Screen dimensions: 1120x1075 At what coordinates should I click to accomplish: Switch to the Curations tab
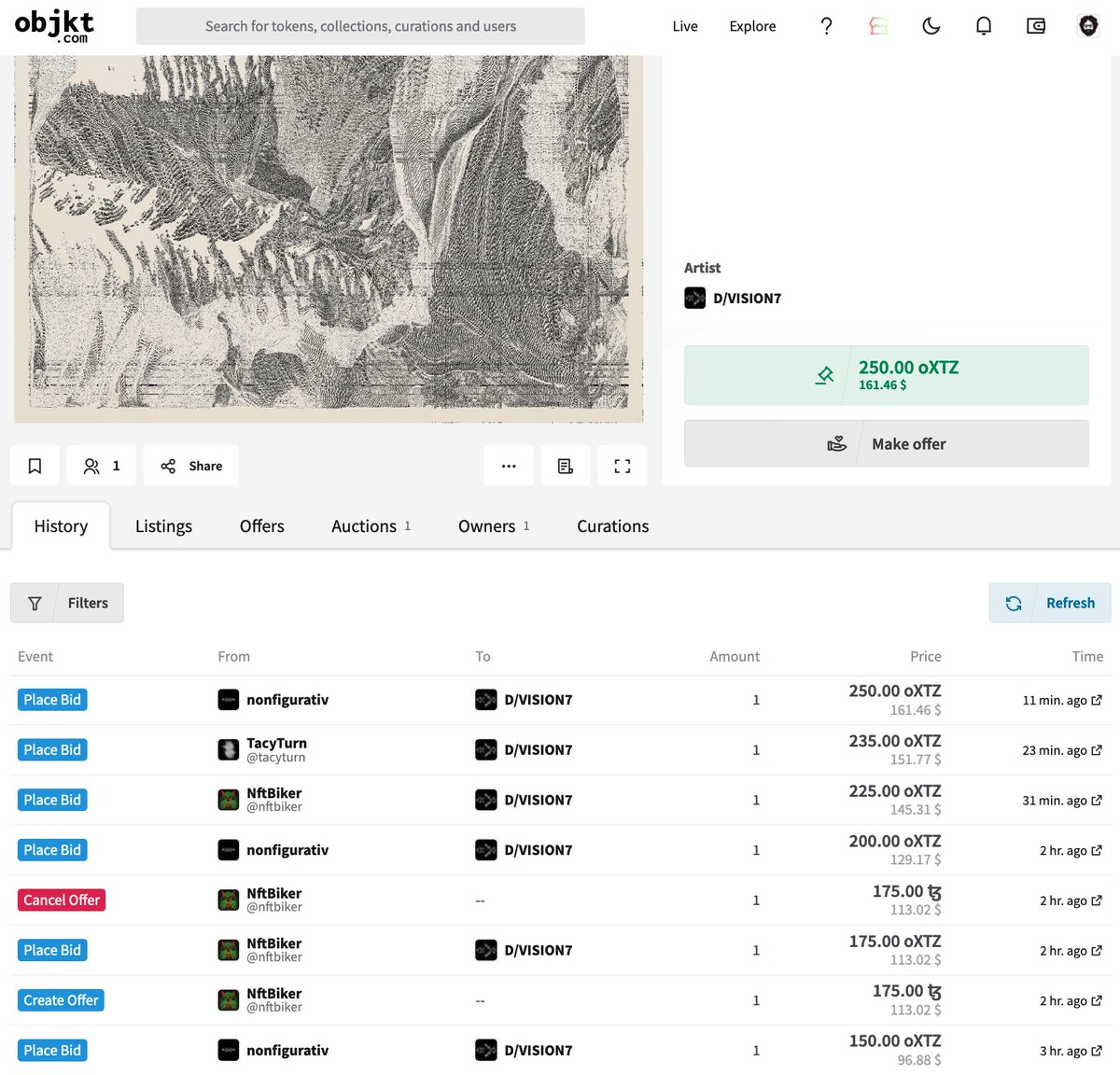612,526
